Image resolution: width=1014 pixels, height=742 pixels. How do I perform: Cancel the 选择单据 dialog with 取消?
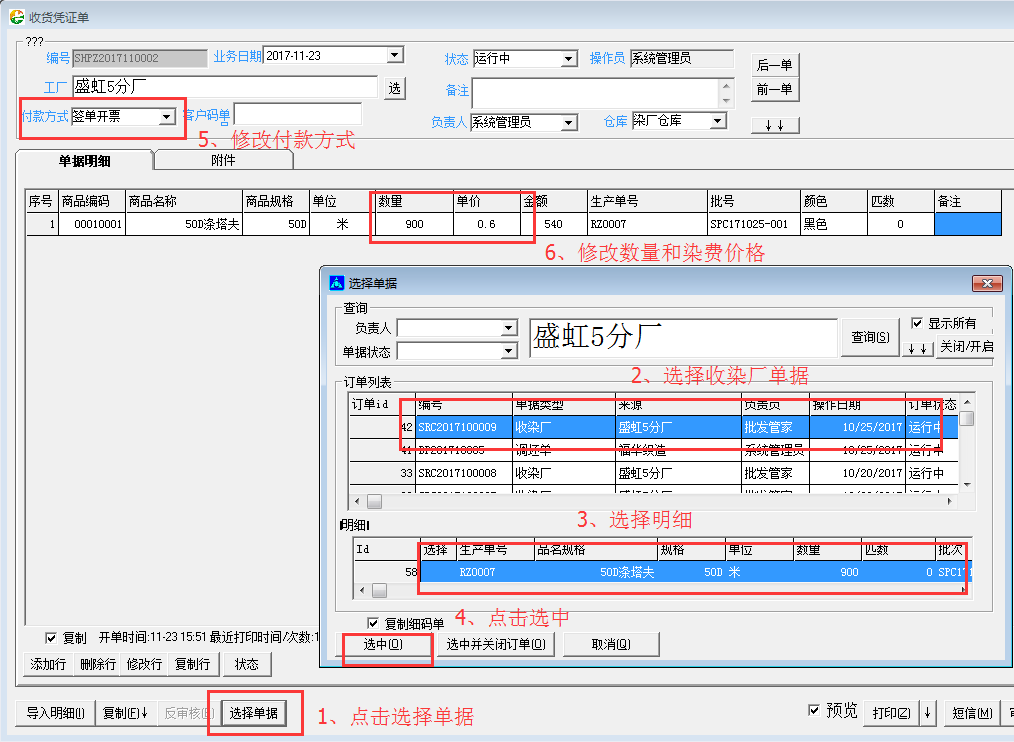tap(611, 644)
